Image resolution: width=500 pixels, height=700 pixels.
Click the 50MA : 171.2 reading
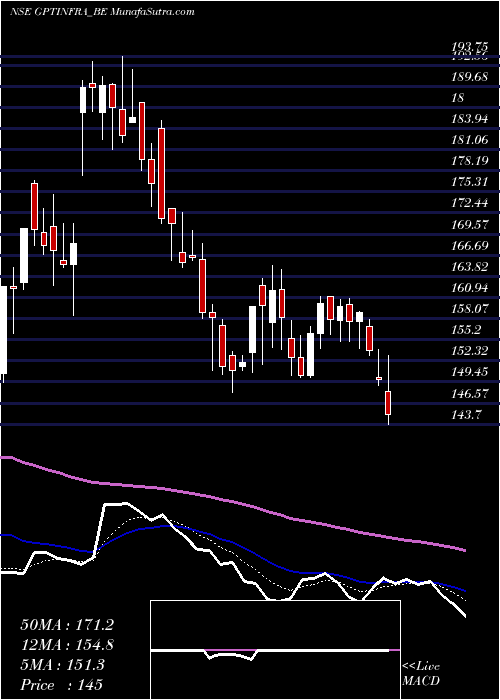pyautogui.click(x=67, y=625)
